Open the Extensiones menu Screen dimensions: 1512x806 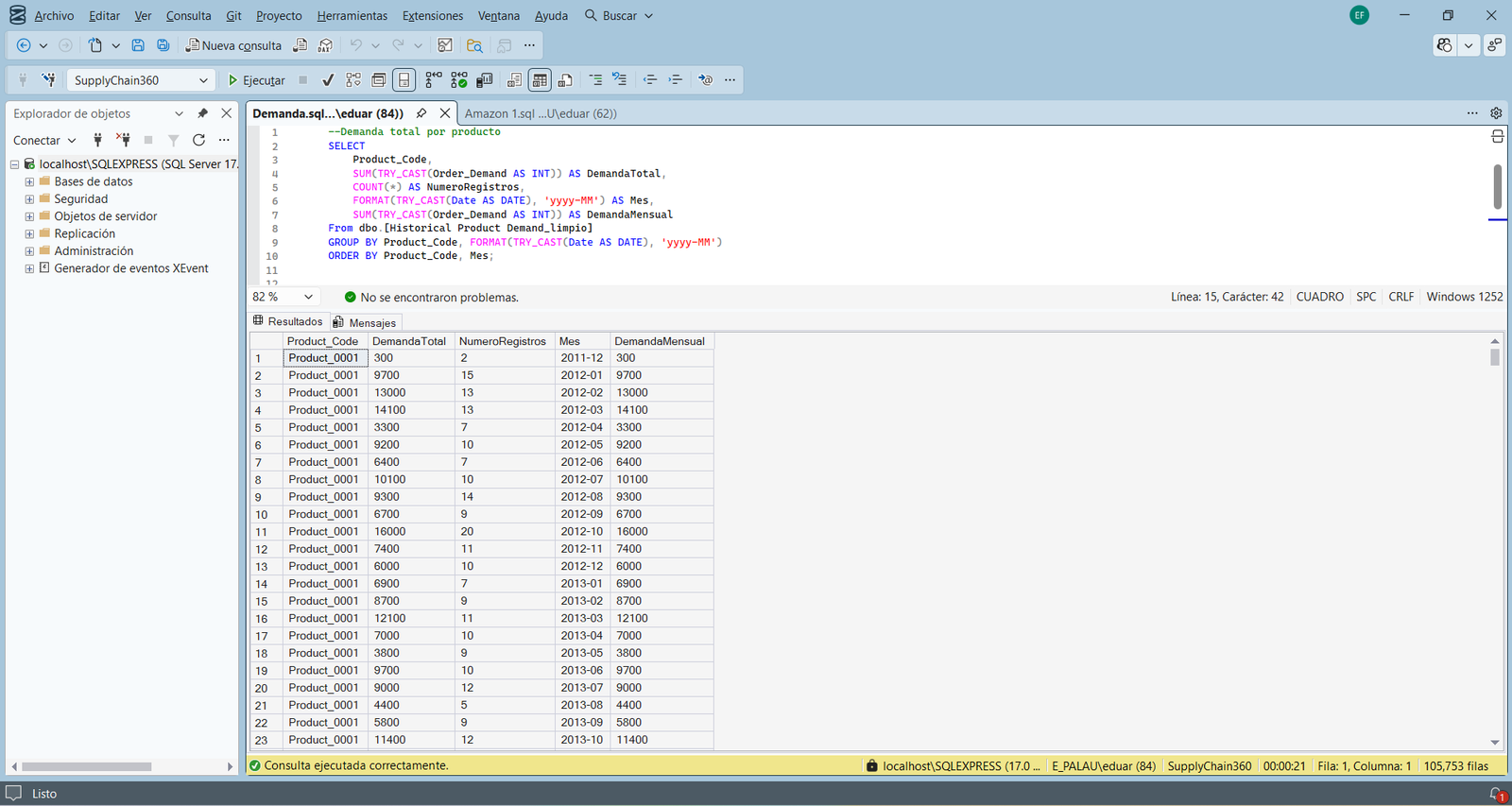[433, 16]
